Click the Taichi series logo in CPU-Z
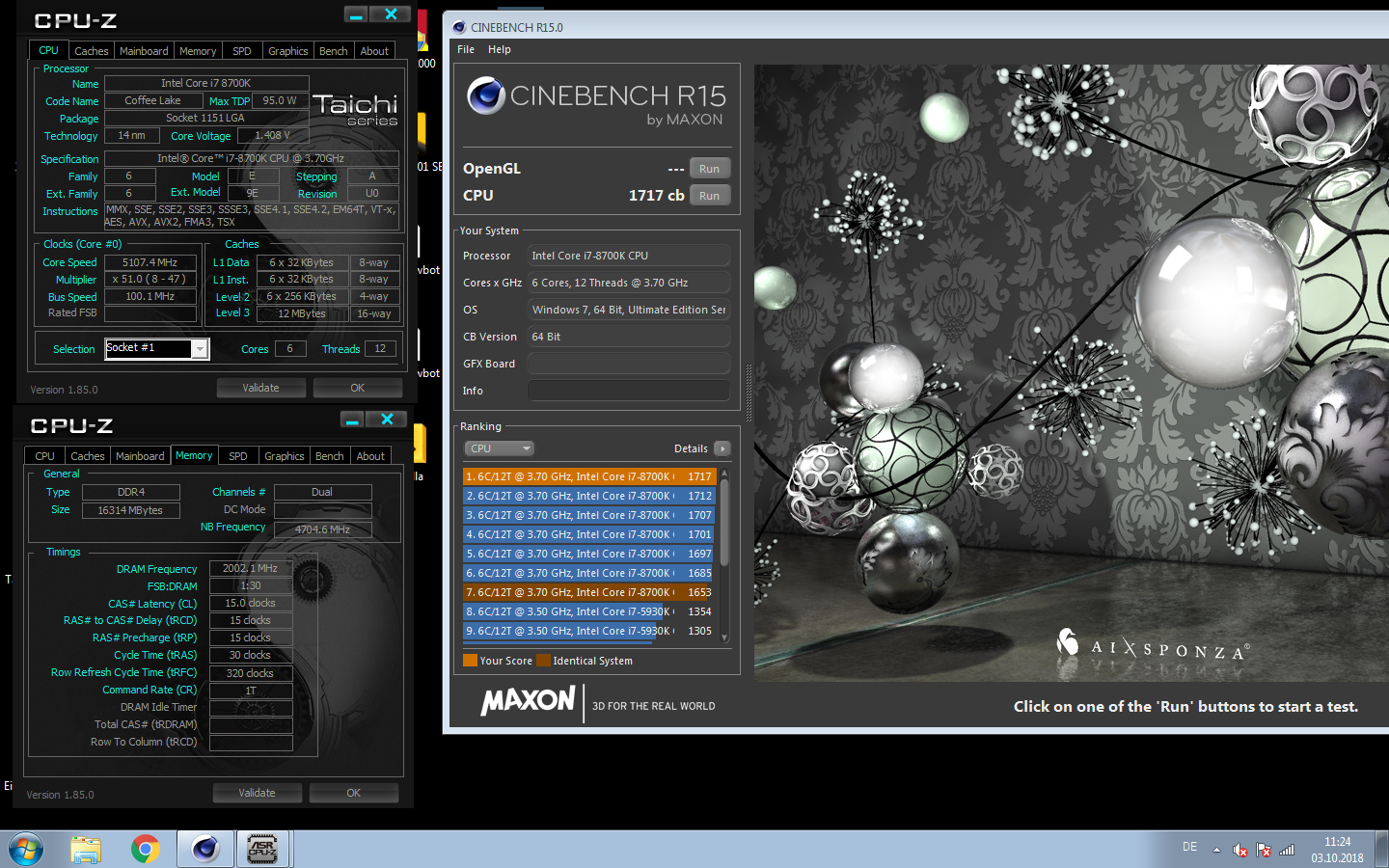 pos(355,109)
